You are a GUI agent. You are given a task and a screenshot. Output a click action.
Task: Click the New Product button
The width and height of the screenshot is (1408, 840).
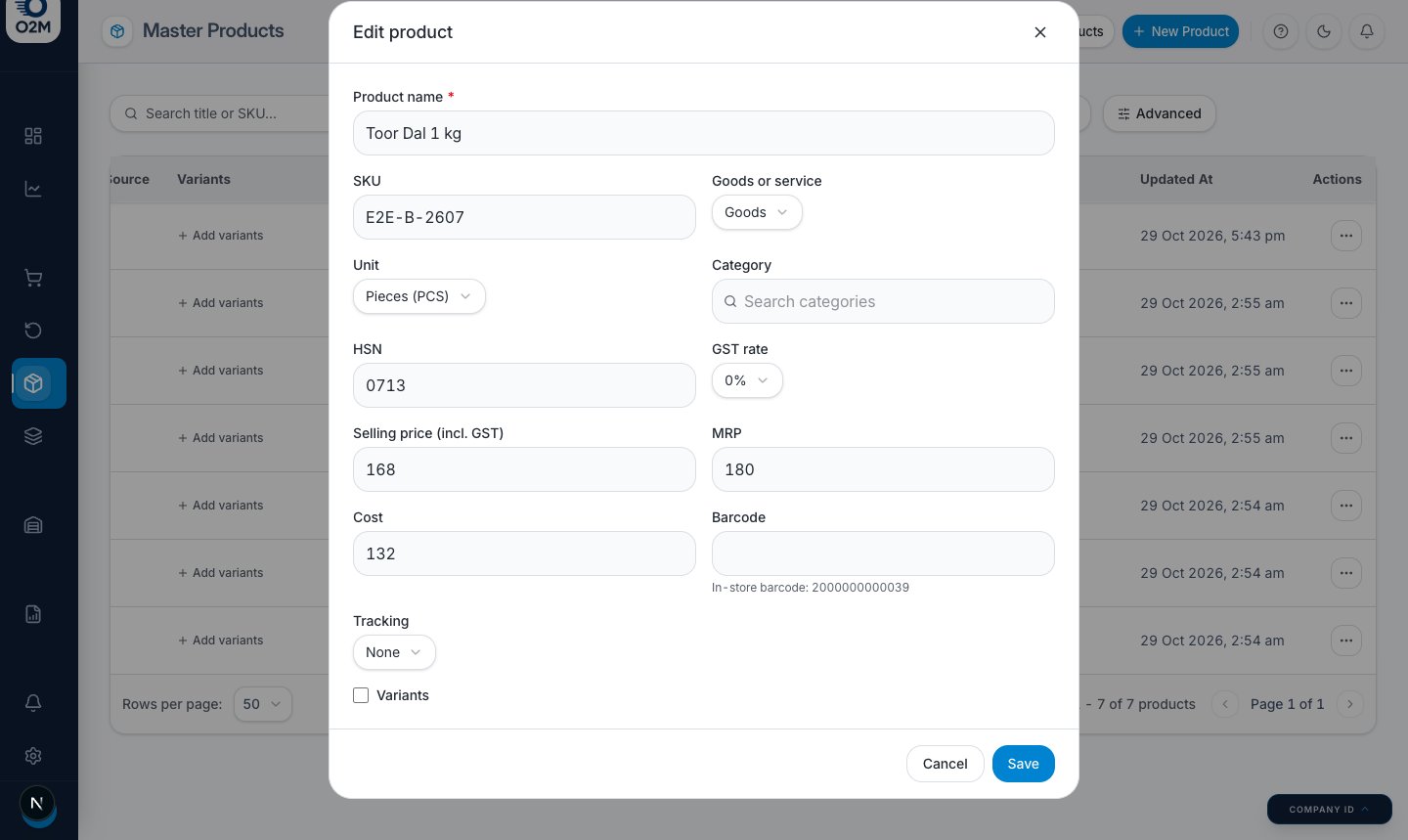pyautogui.click(x=1180, y=31)
